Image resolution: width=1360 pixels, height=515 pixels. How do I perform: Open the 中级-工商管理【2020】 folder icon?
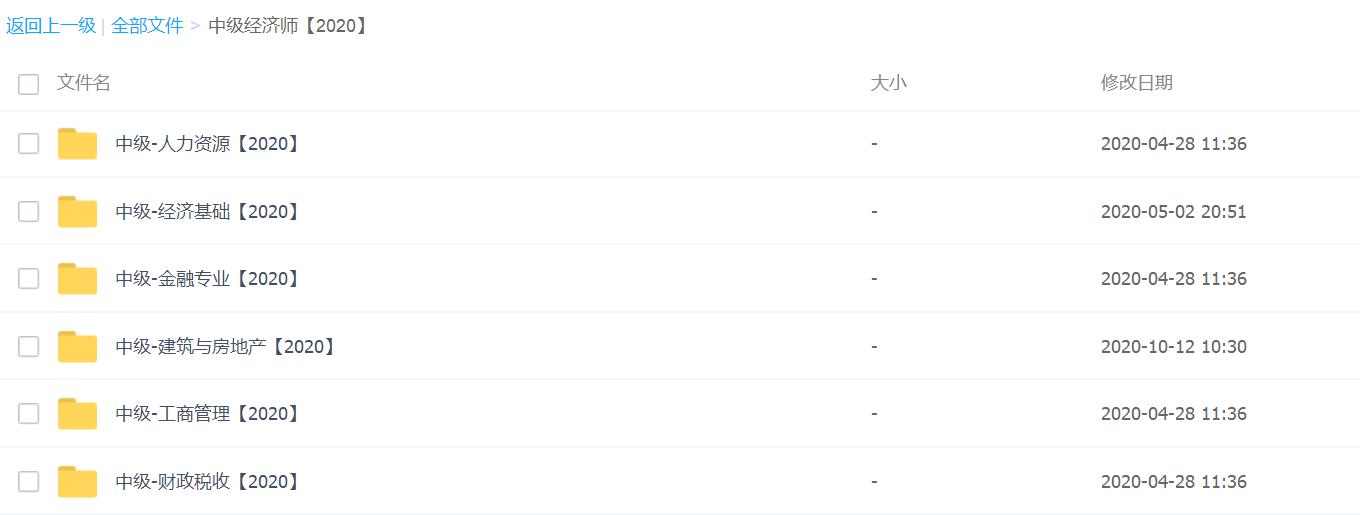[77, 414]
